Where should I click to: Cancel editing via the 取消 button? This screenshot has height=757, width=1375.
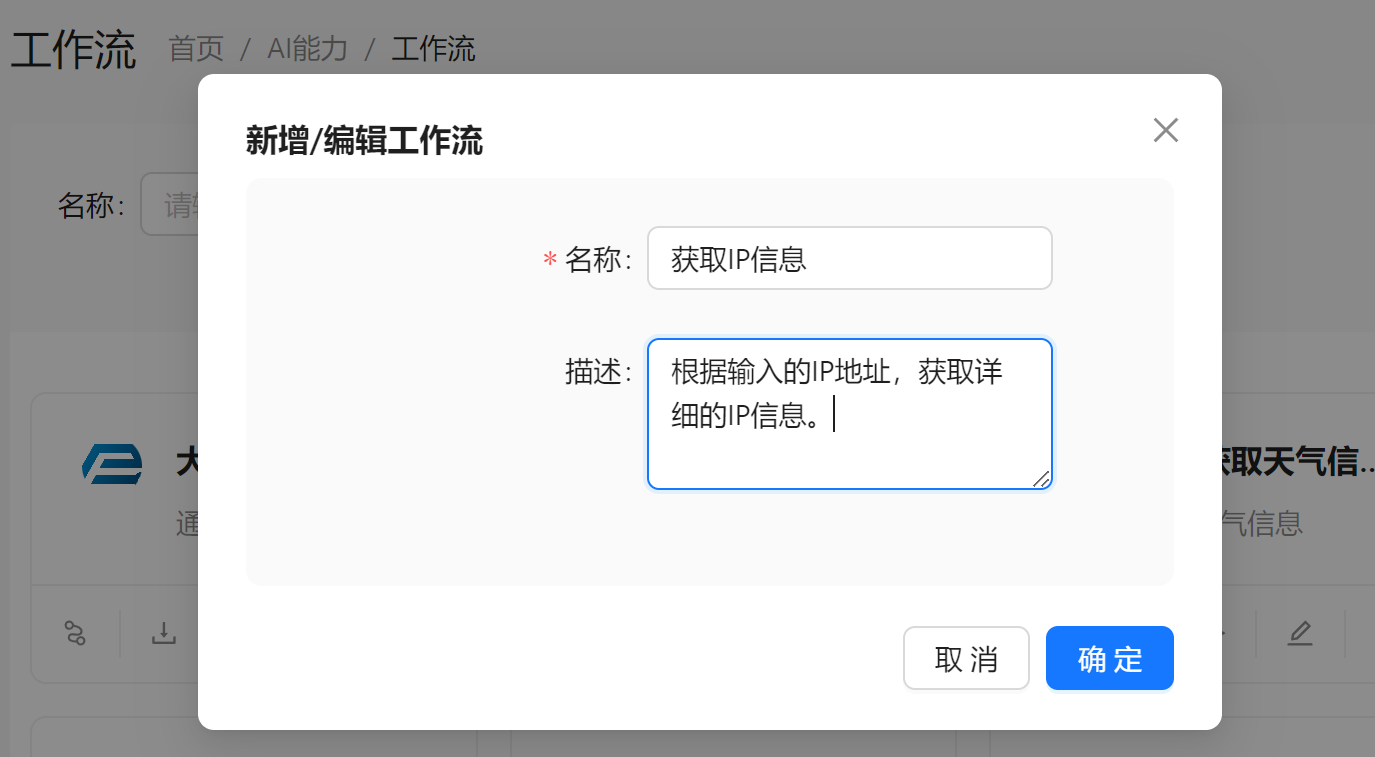[x=966, y=657]
